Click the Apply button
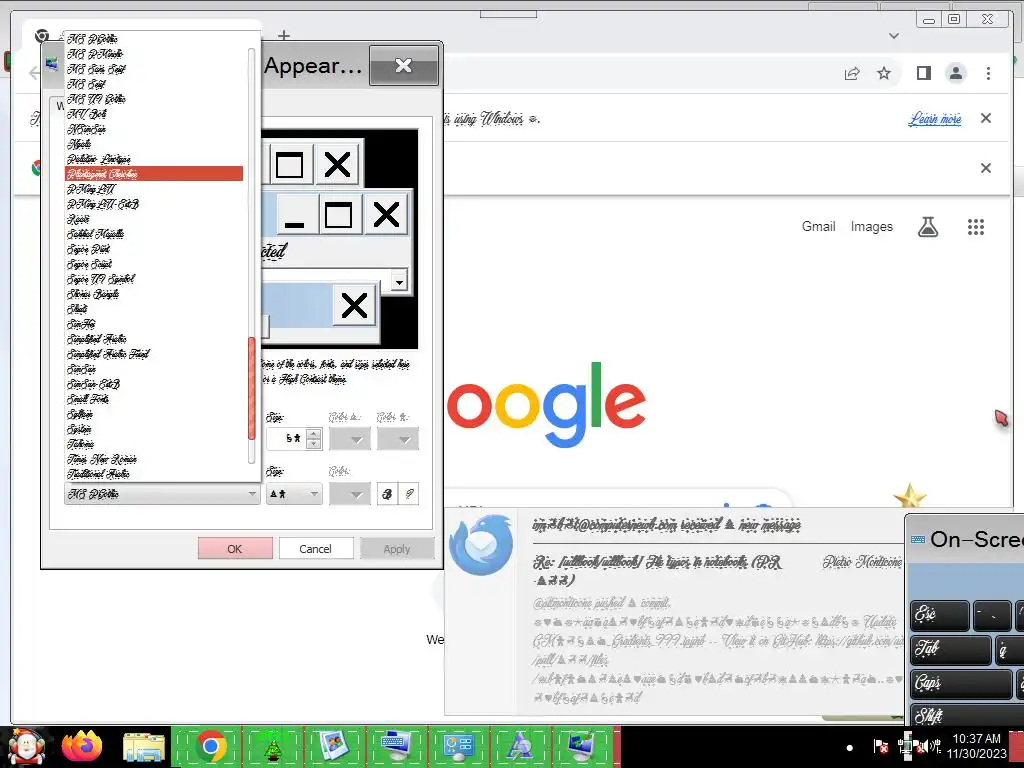The height and width of the screenshot is (768, 1024). point(397,549)
